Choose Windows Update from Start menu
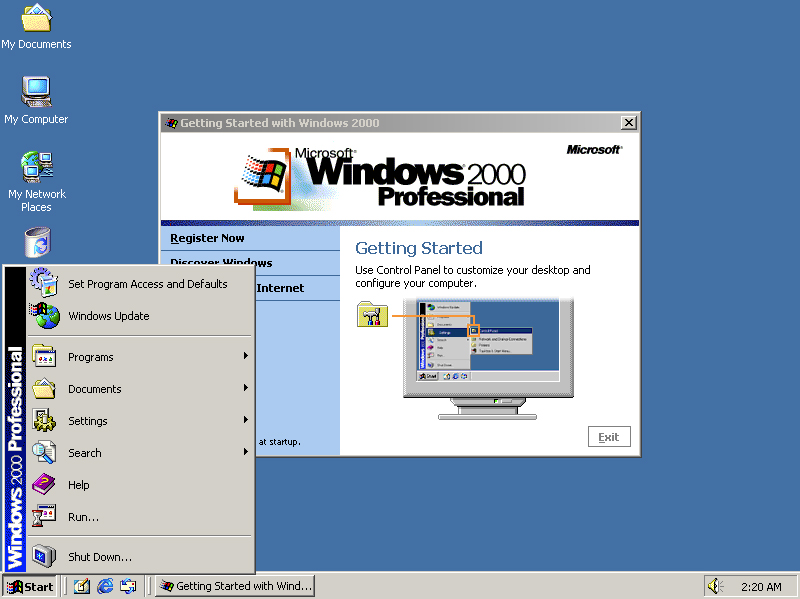Image resolution: width=800 pixels, height=599 pixels. [140, 316]
